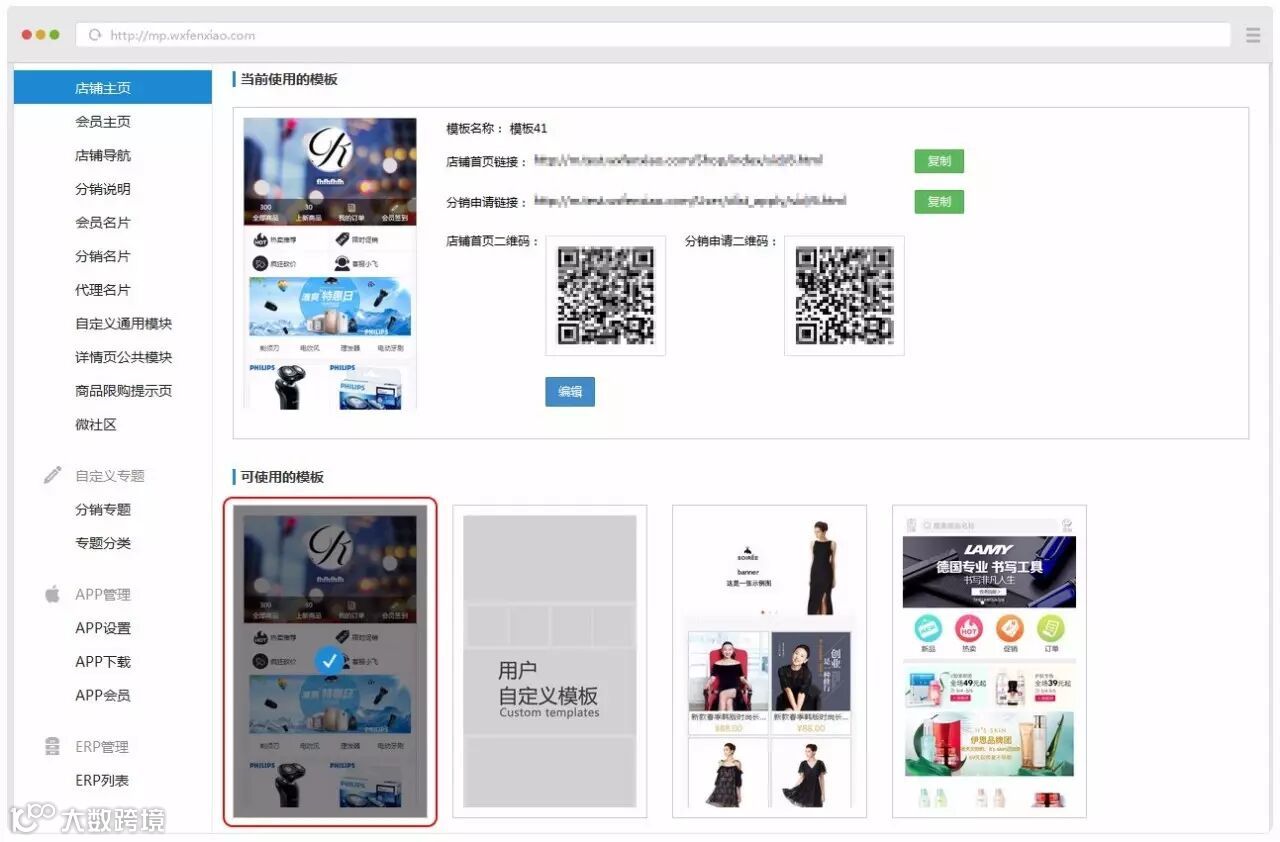Choose the 用户自定义模板 template
This screenshot has width=1280, height=842.
[550, 661]
